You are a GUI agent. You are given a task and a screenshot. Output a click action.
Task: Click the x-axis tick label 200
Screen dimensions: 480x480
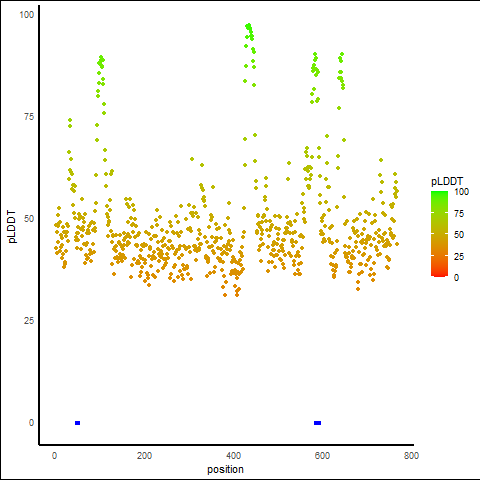pyautogui.click(x=144, y=456)
